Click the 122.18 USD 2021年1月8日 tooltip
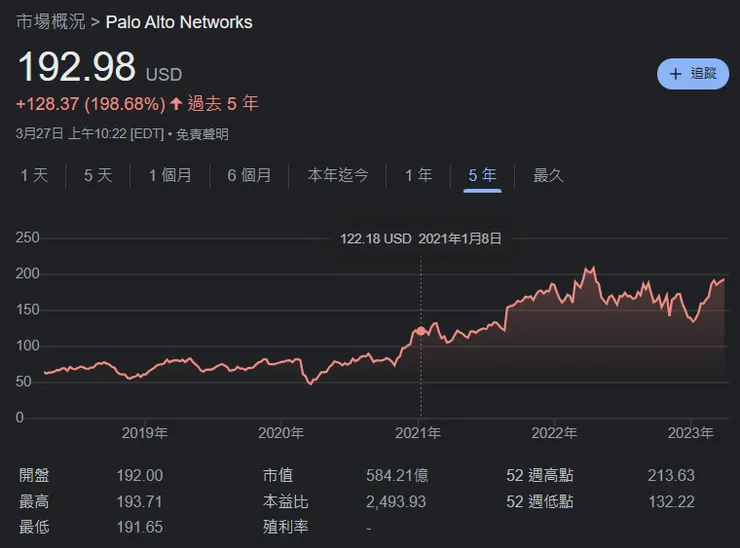The width and height of the screenshot is (740, 548). coord(421,238)
